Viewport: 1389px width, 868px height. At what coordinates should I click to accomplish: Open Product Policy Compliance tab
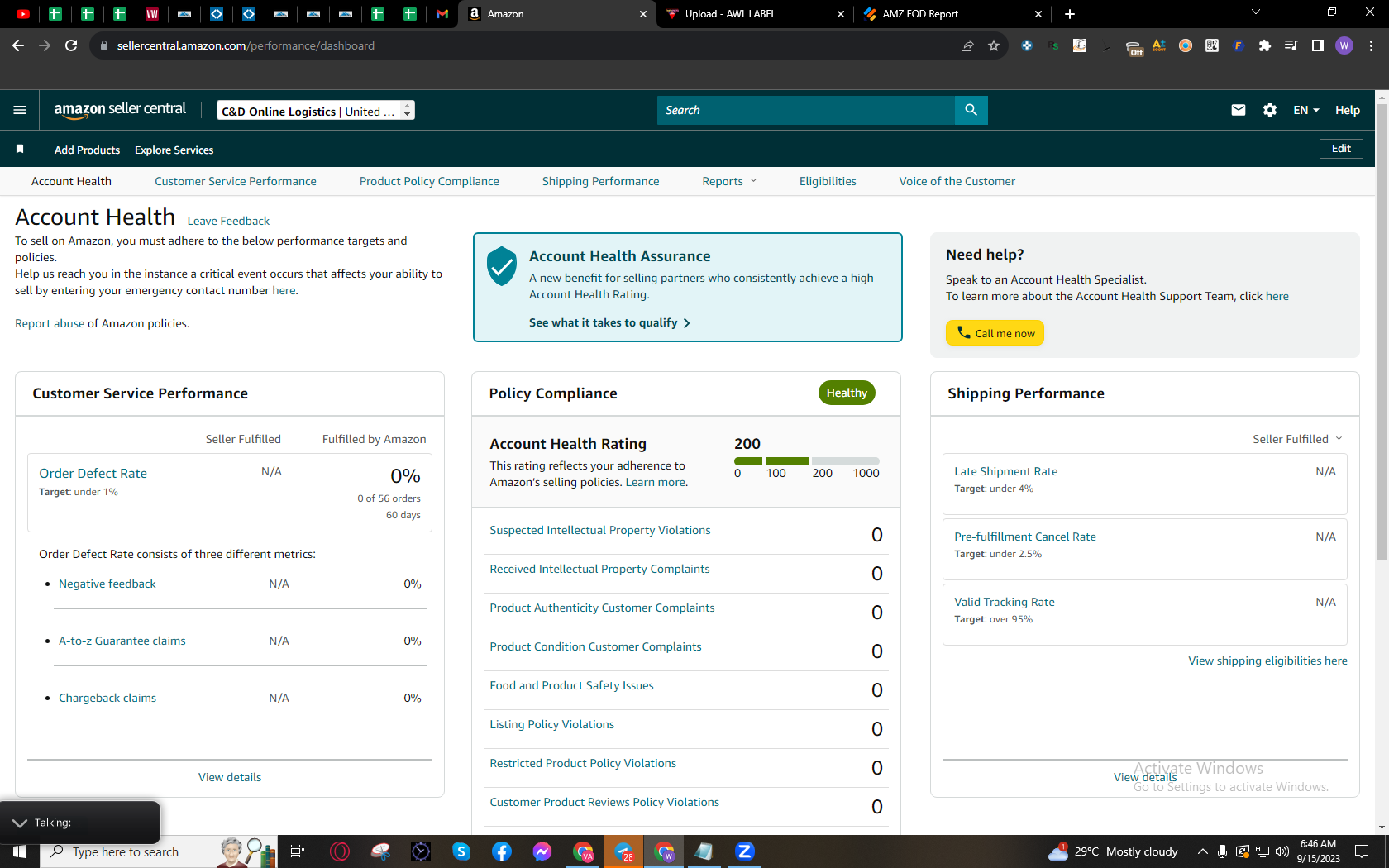click(429, 181)
